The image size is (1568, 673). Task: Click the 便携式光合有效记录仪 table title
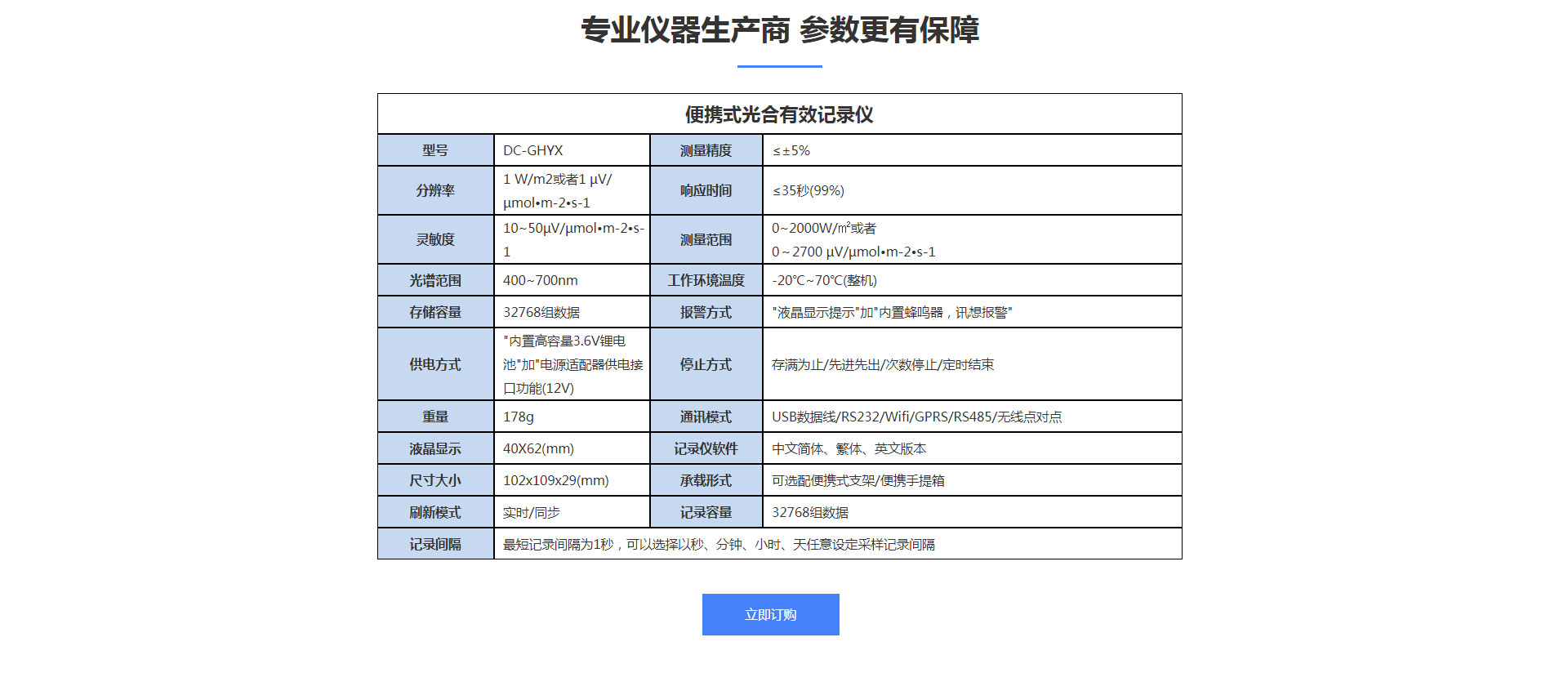(x=779, y=114)
